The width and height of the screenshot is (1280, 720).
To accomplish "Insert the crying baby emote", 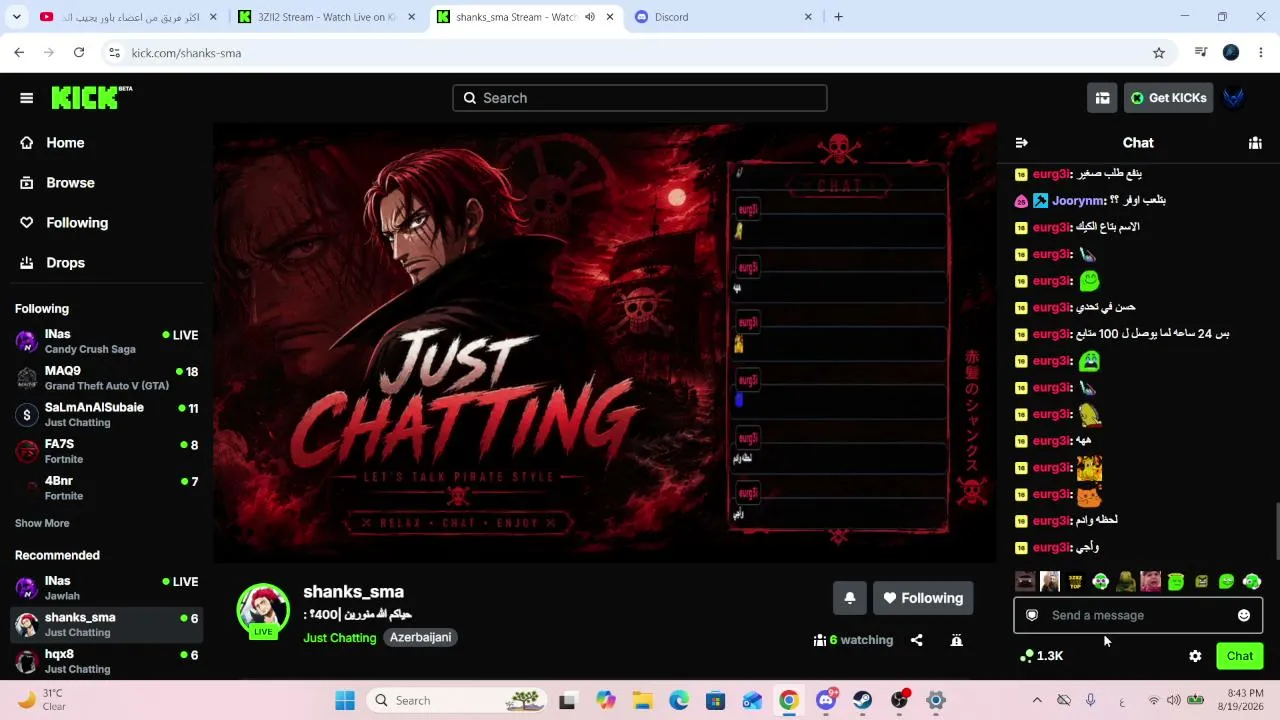I will (x=1151, y=581).
